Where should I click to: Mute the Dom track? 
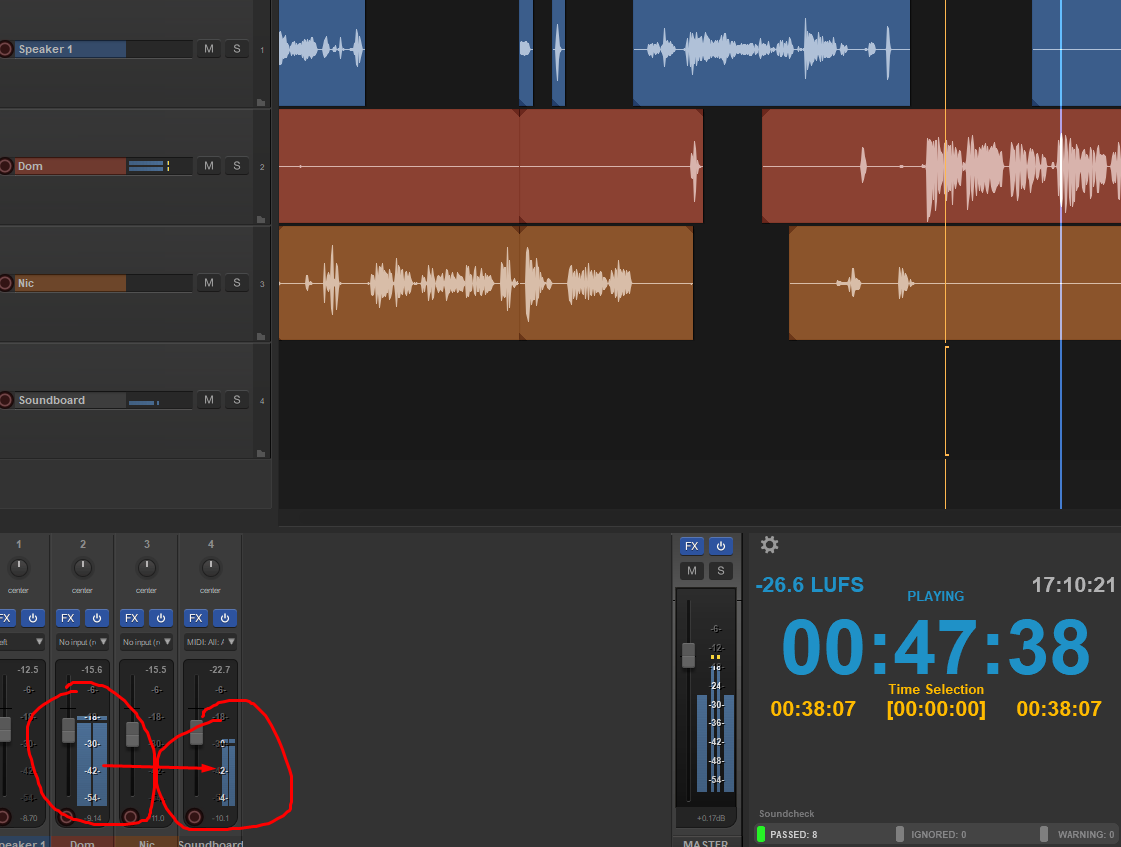tap(208, 166)
